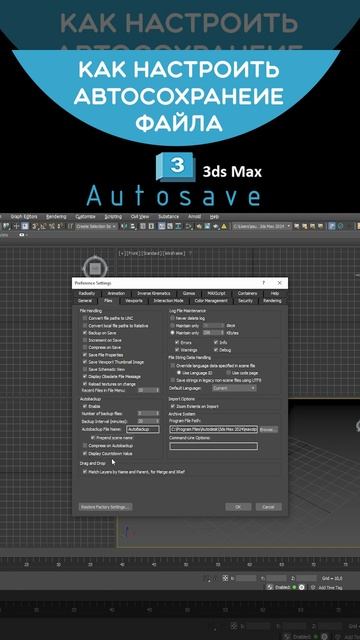This screenshot has height=640, width=360.
Task: Open the Scene Explorer toggle icon
Action: pyautogui.click(x=143, y=226)
